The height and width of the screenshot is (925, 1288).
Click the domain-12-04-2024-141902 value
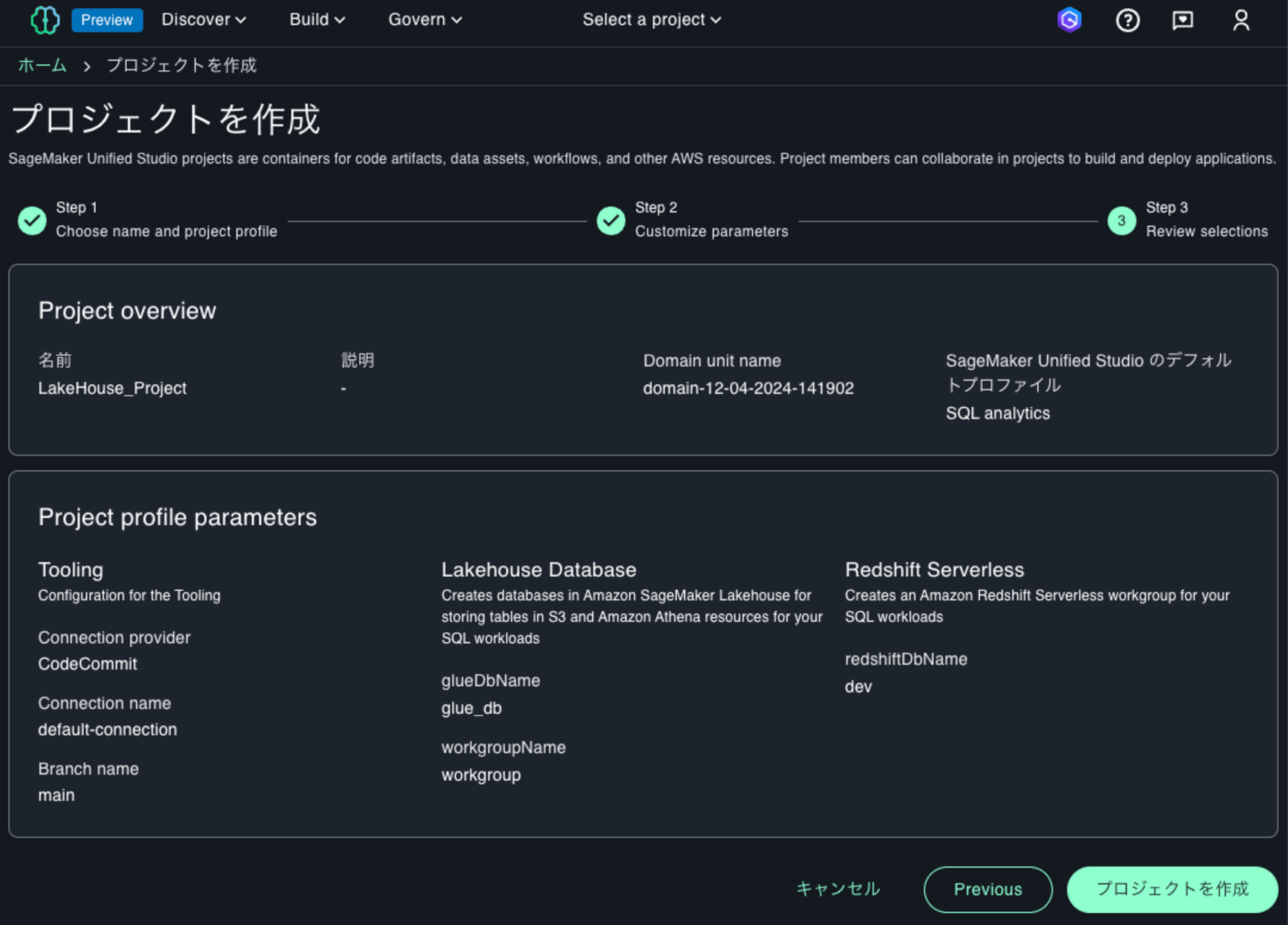click(748, 388)
